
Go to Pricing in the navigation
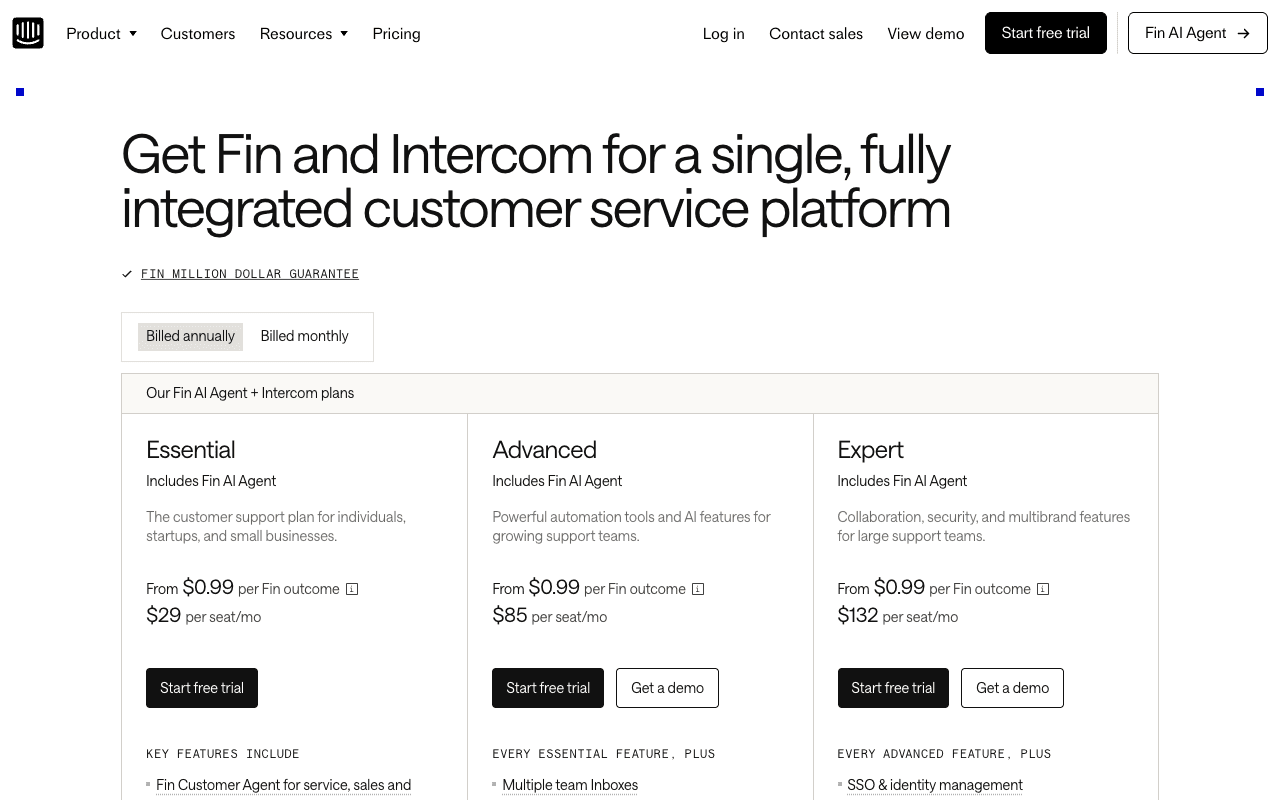[396, 33]
